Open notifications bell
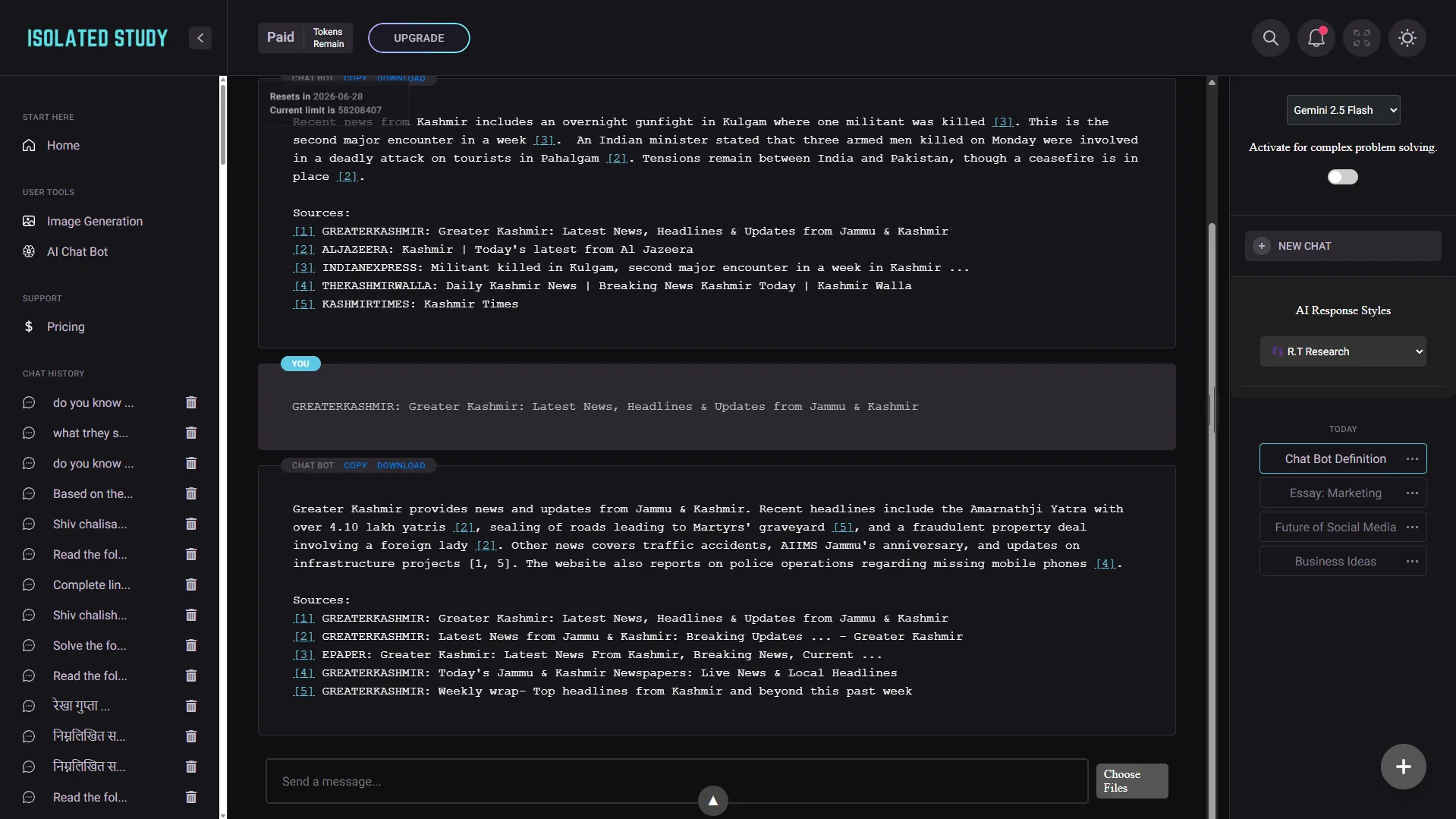 (1316, 38)
